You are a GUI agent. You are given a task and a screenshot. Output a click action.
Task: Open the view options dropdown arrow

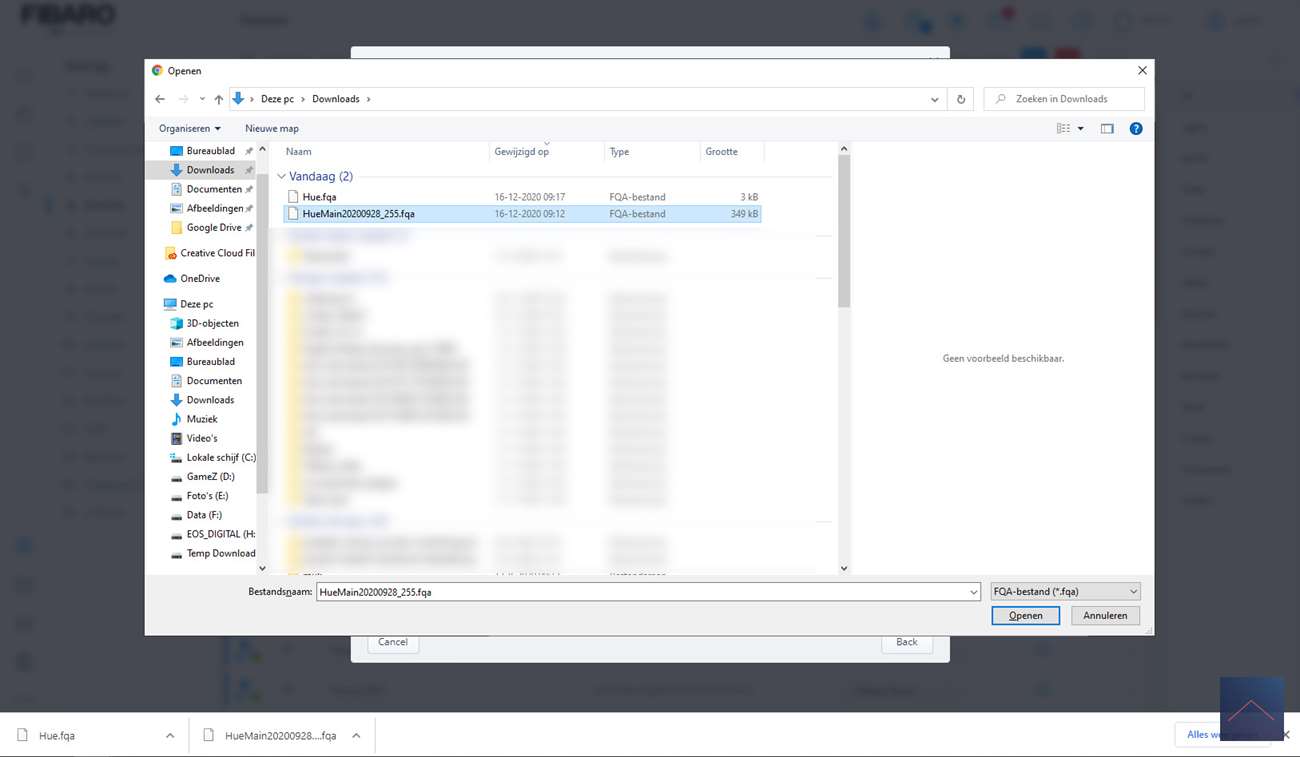1081,129
